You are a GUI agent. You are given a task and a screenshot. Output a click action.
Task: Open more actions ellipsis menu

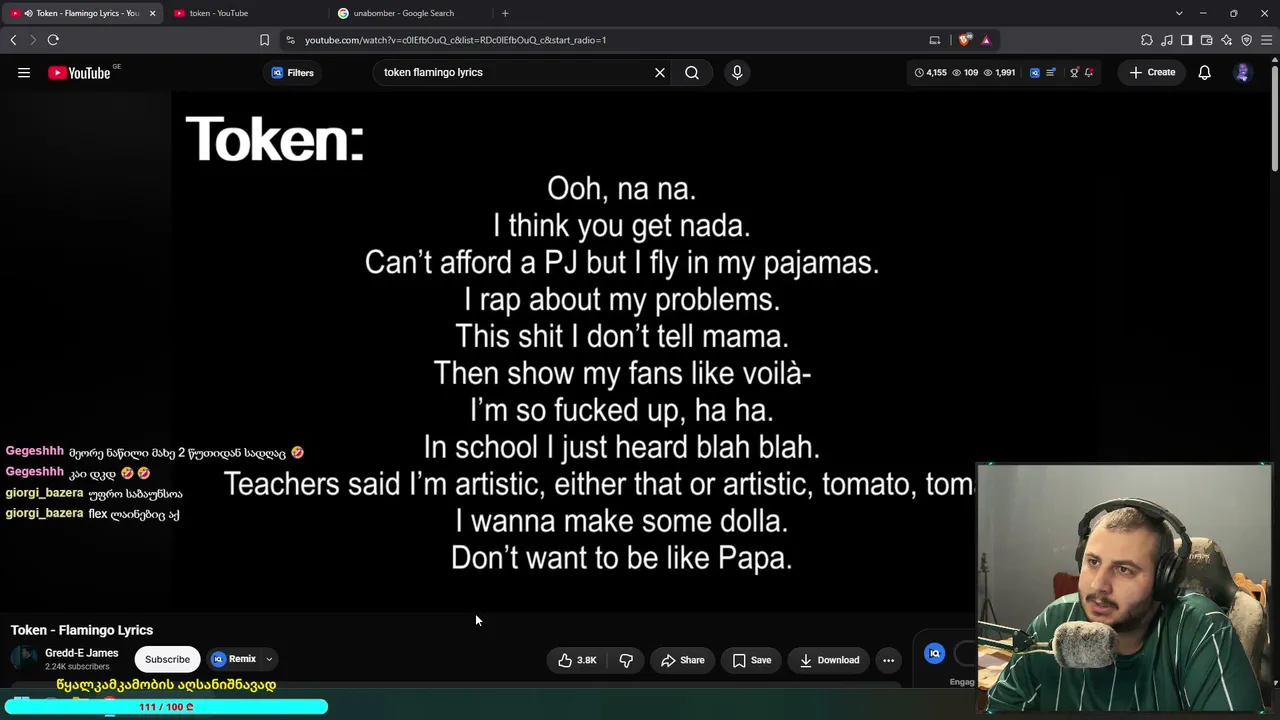click(x=888, y=660)
